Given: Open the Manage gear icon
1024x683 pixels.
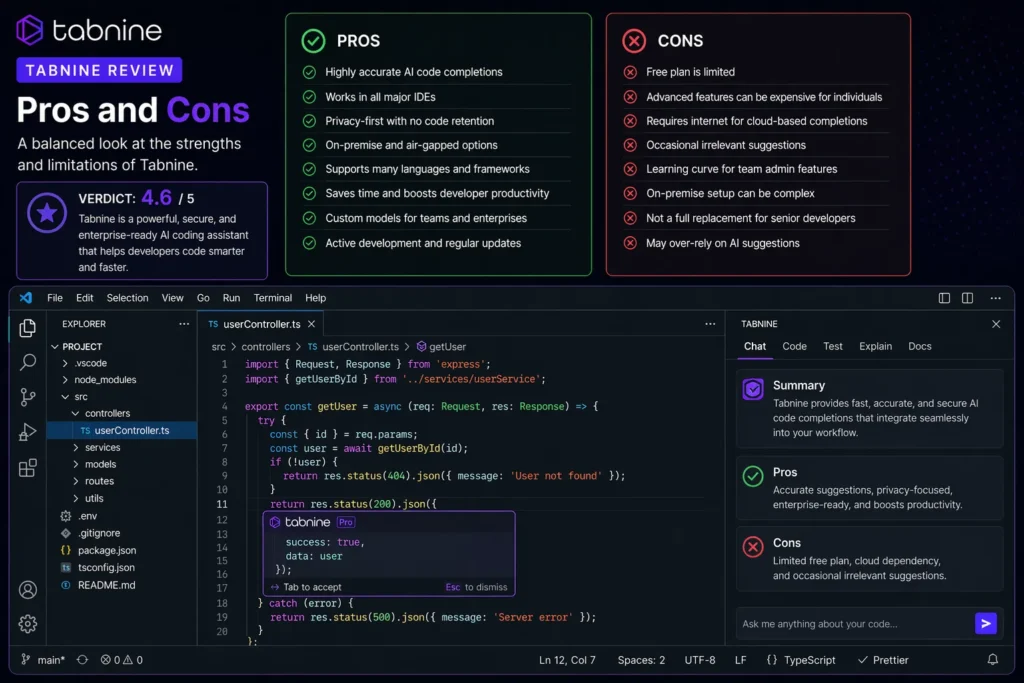Looking at the screenshot, I should 27,624.
